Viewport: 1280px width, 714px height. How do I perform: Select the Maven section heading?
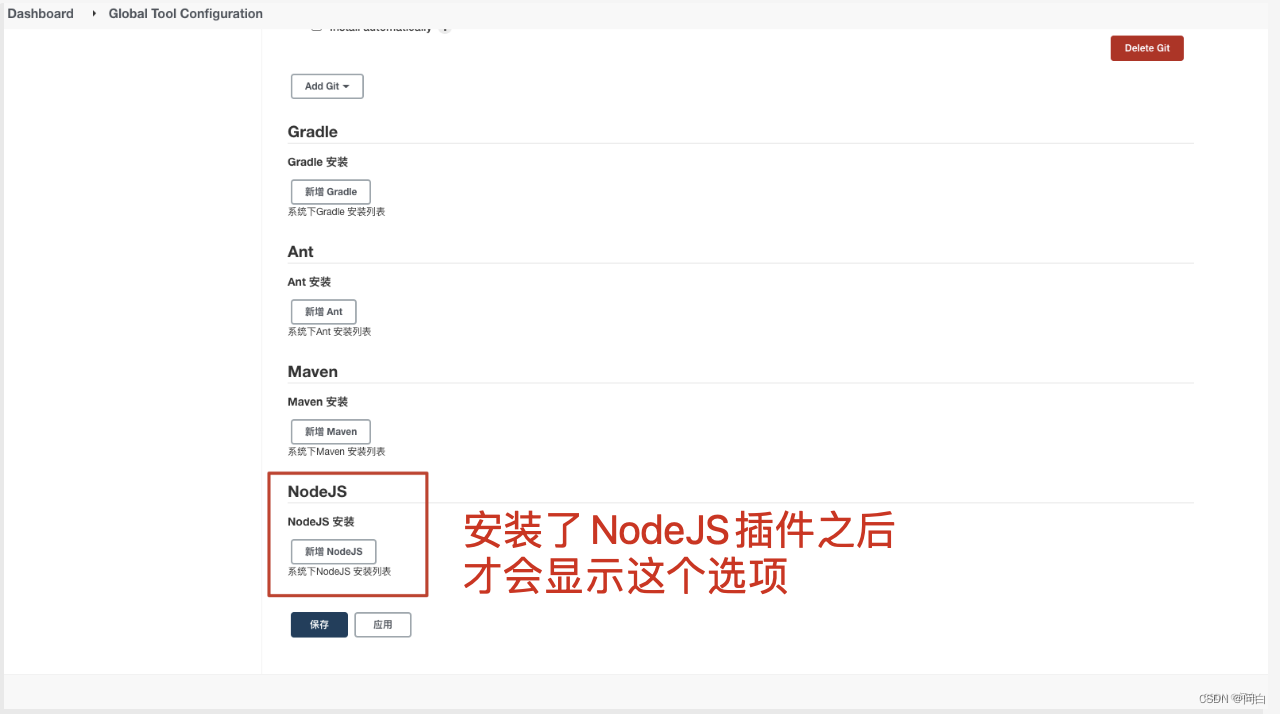(312, 371)
